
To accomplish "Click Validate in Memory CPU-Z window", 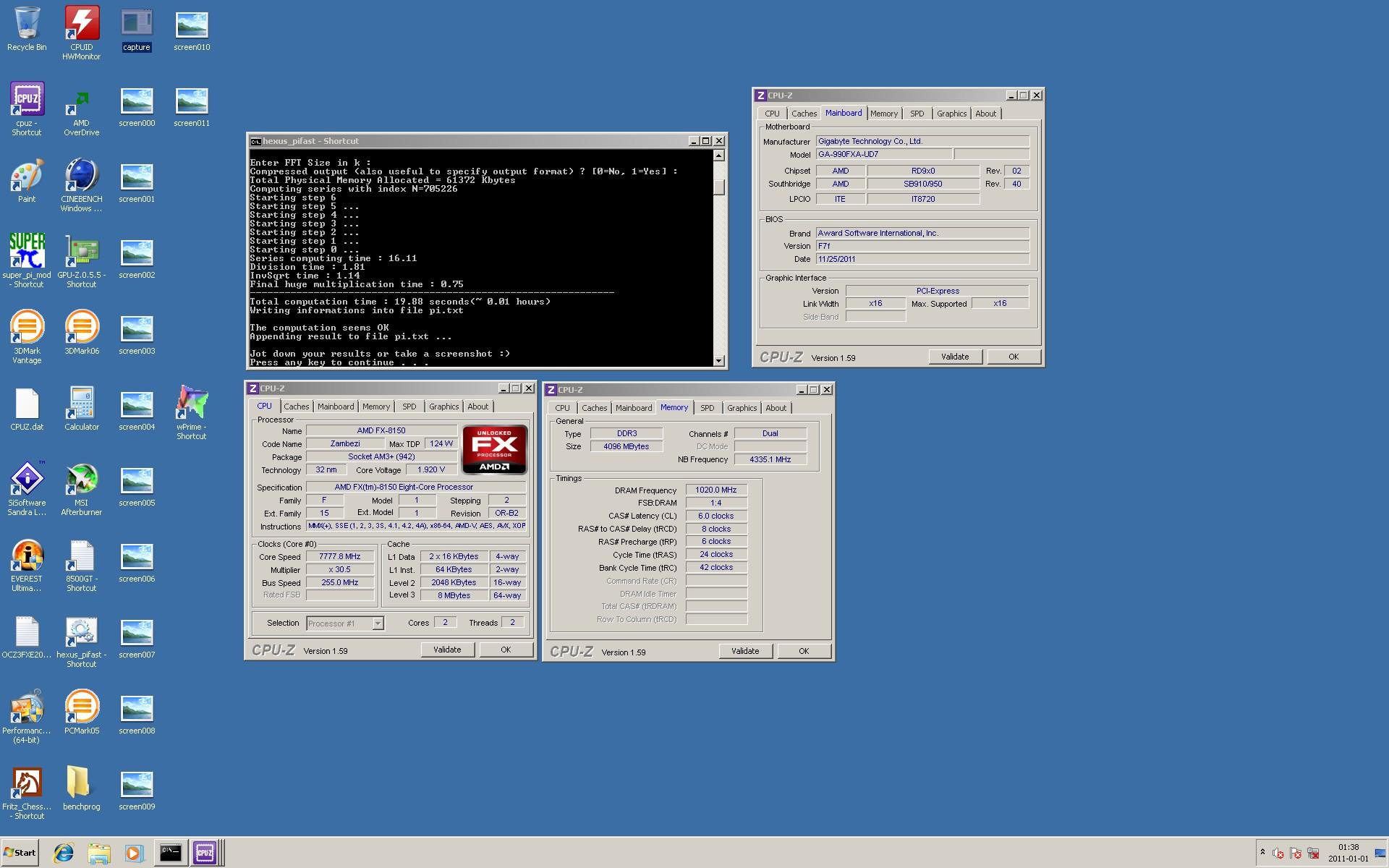I will coord(745,651).
